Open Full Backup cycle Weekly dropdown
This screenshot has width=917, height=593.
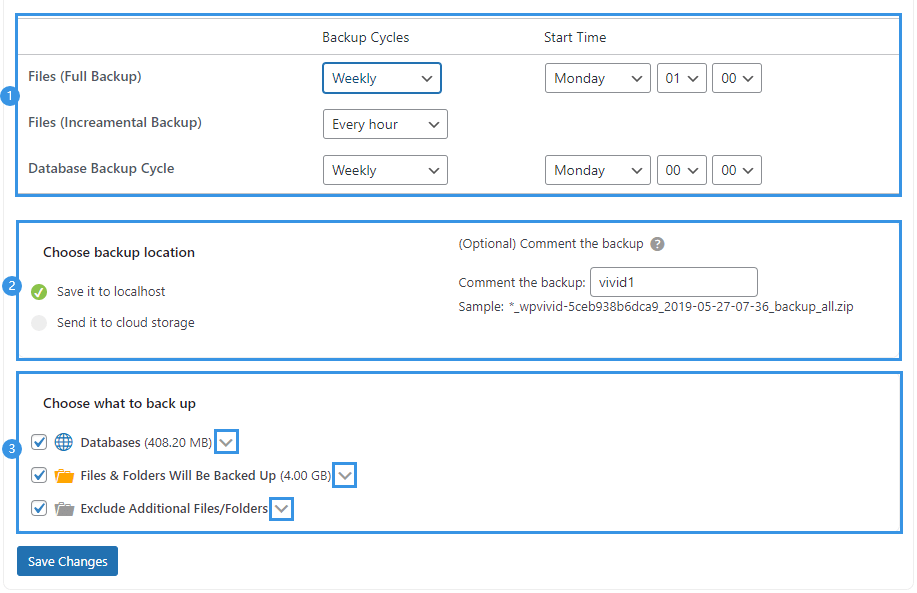click(382, 78)
